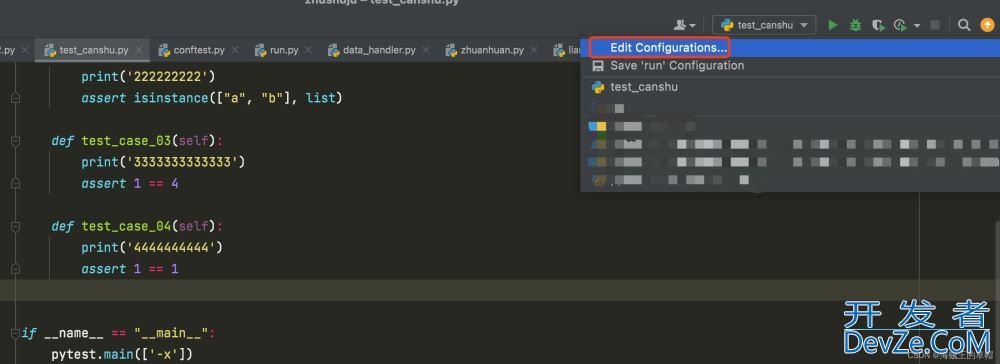This screenshot has width=1000, height=364.
Task: Open Search Everywhere magnifier icon
Action: [x=964, y=25]
